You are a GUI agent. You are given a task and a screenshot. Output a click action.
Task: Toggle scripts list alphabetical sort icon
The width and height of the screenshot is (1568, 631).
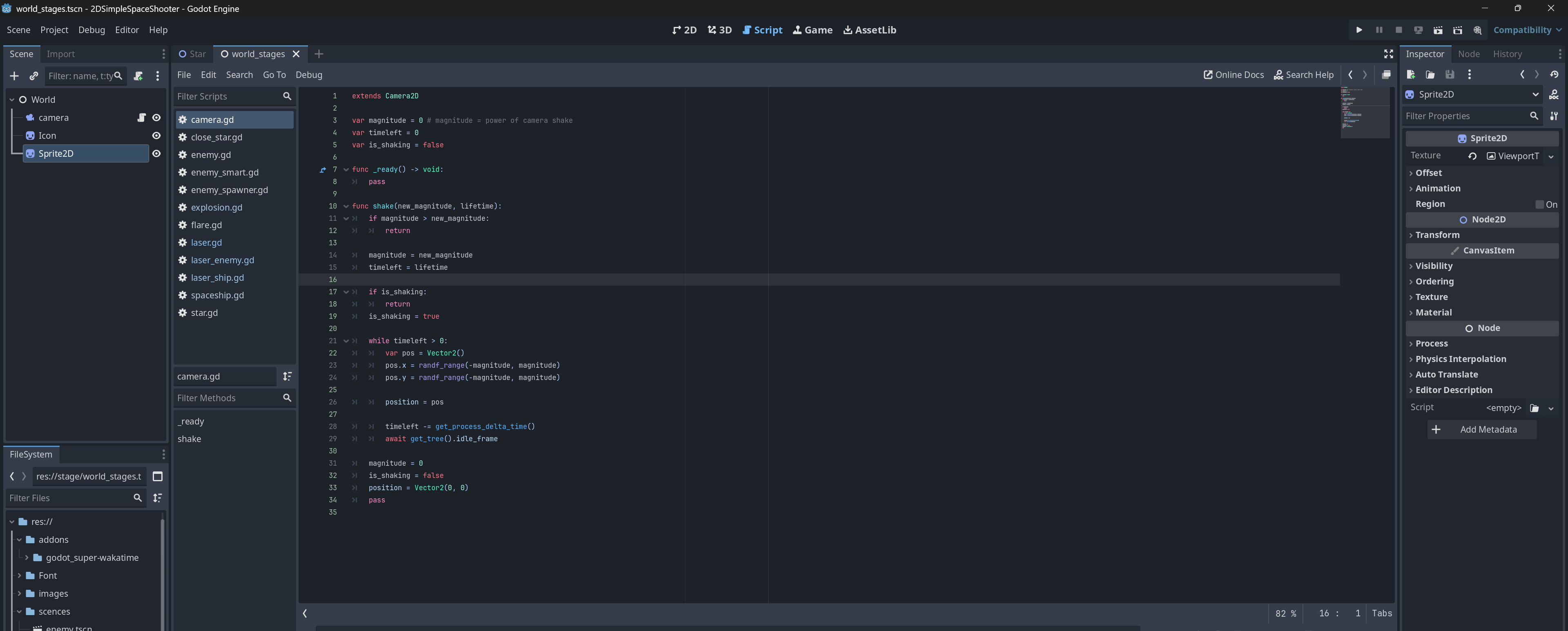[x=287, y=377]
